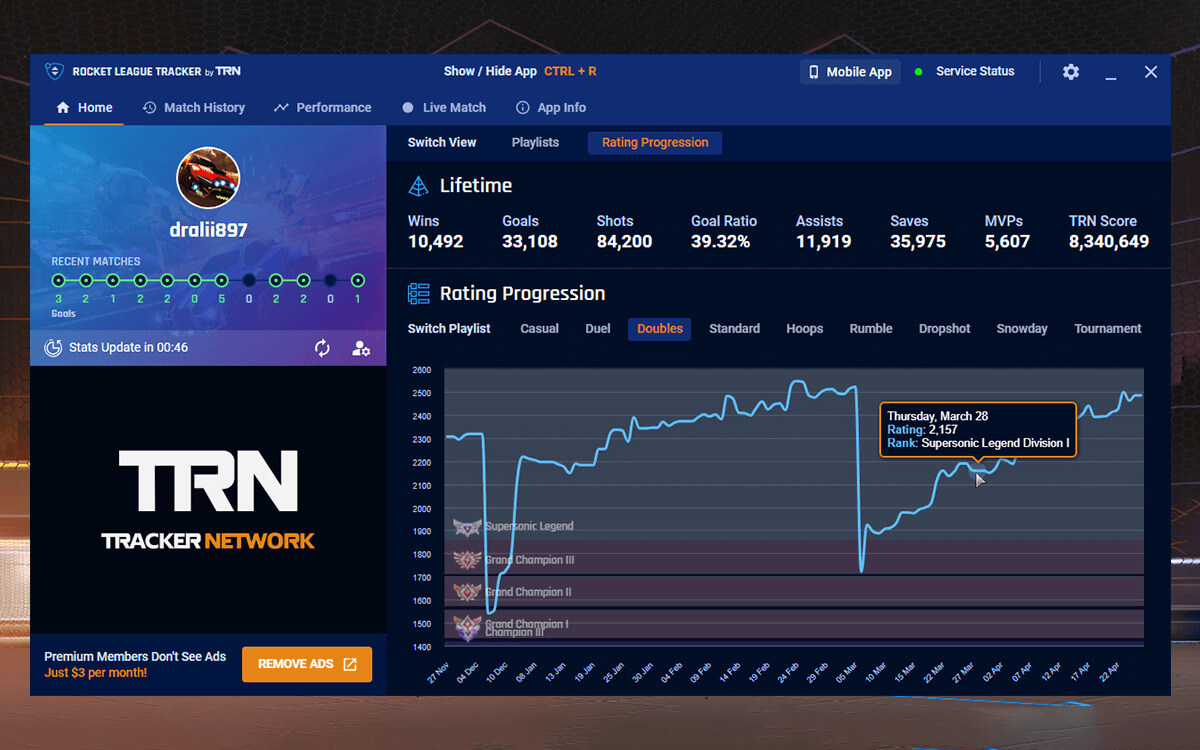Click the Wins value 10,492
The width and height of the screenshot is (1200, 750).
[x=436, y=241]
